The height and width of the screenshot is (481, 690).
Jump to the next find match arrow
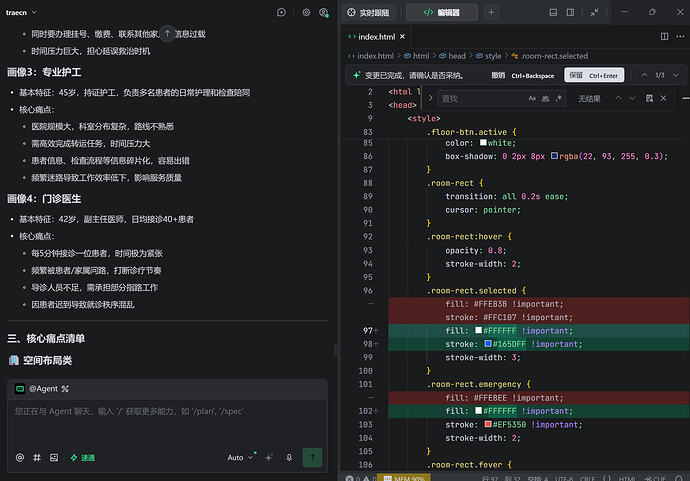pyautogui.click(x=632, y=99)
